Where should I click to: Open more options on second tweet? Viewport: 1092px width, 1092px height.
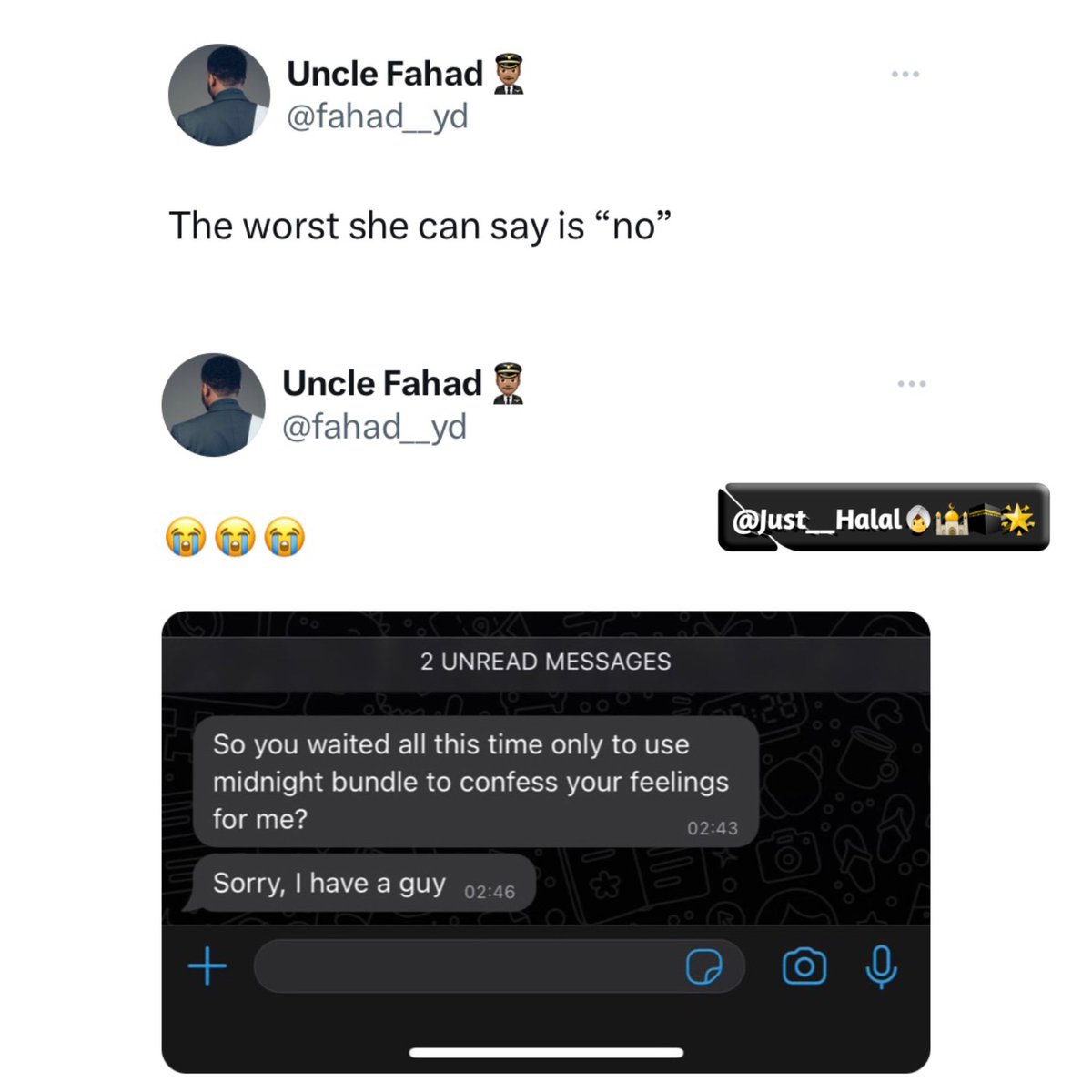[911, 384]
